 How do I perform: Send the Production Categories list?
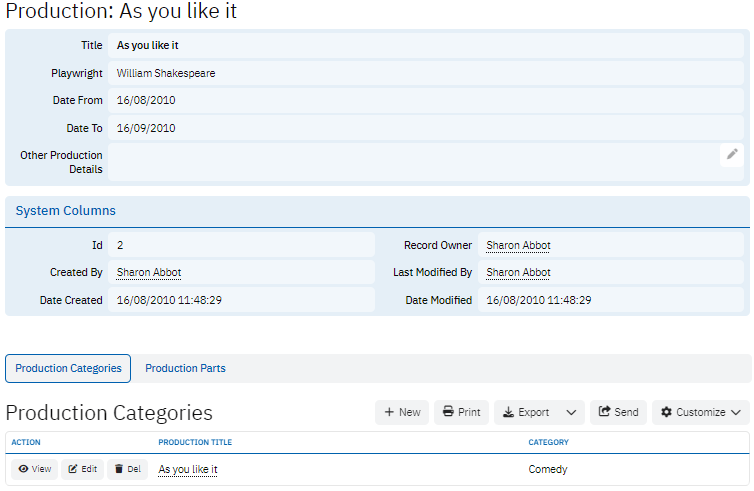(x=618, y=412)
